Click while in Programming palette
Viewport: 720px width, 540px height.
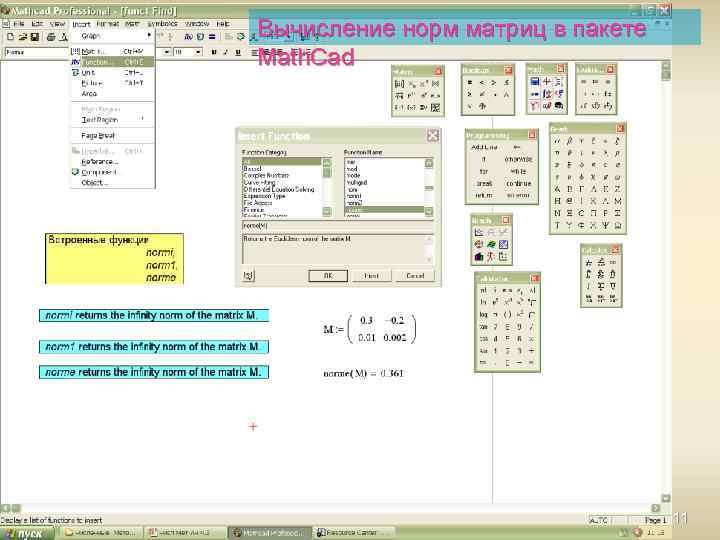click(518, 171)
